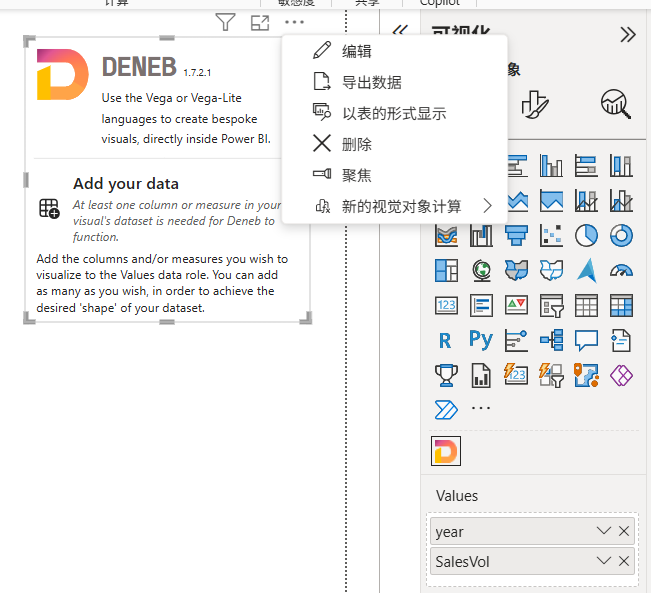
Task: Select the pie chart visual
Action: pyautogui.click(x=586, y=235)
